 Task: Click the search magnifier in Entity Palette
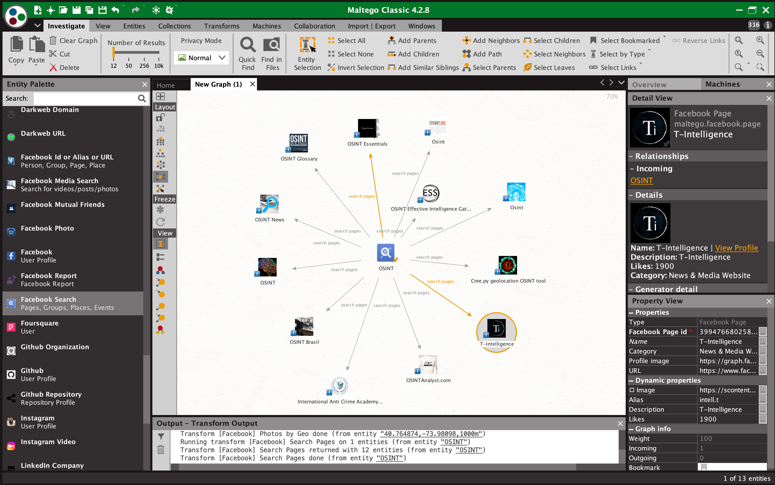[x=142, y=98]
